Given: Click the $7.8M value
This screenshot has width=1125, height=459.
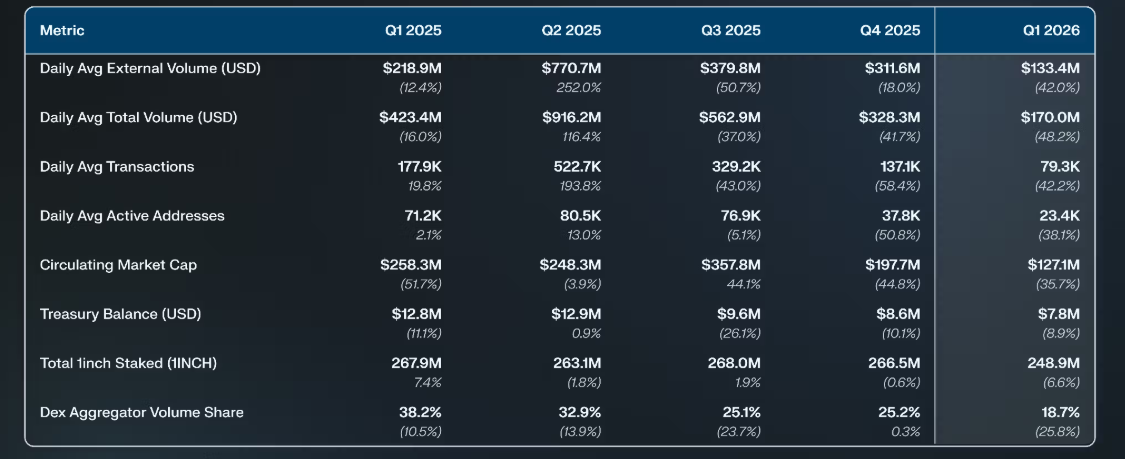Looking at the screenshot, I should tap(1059, 314).
